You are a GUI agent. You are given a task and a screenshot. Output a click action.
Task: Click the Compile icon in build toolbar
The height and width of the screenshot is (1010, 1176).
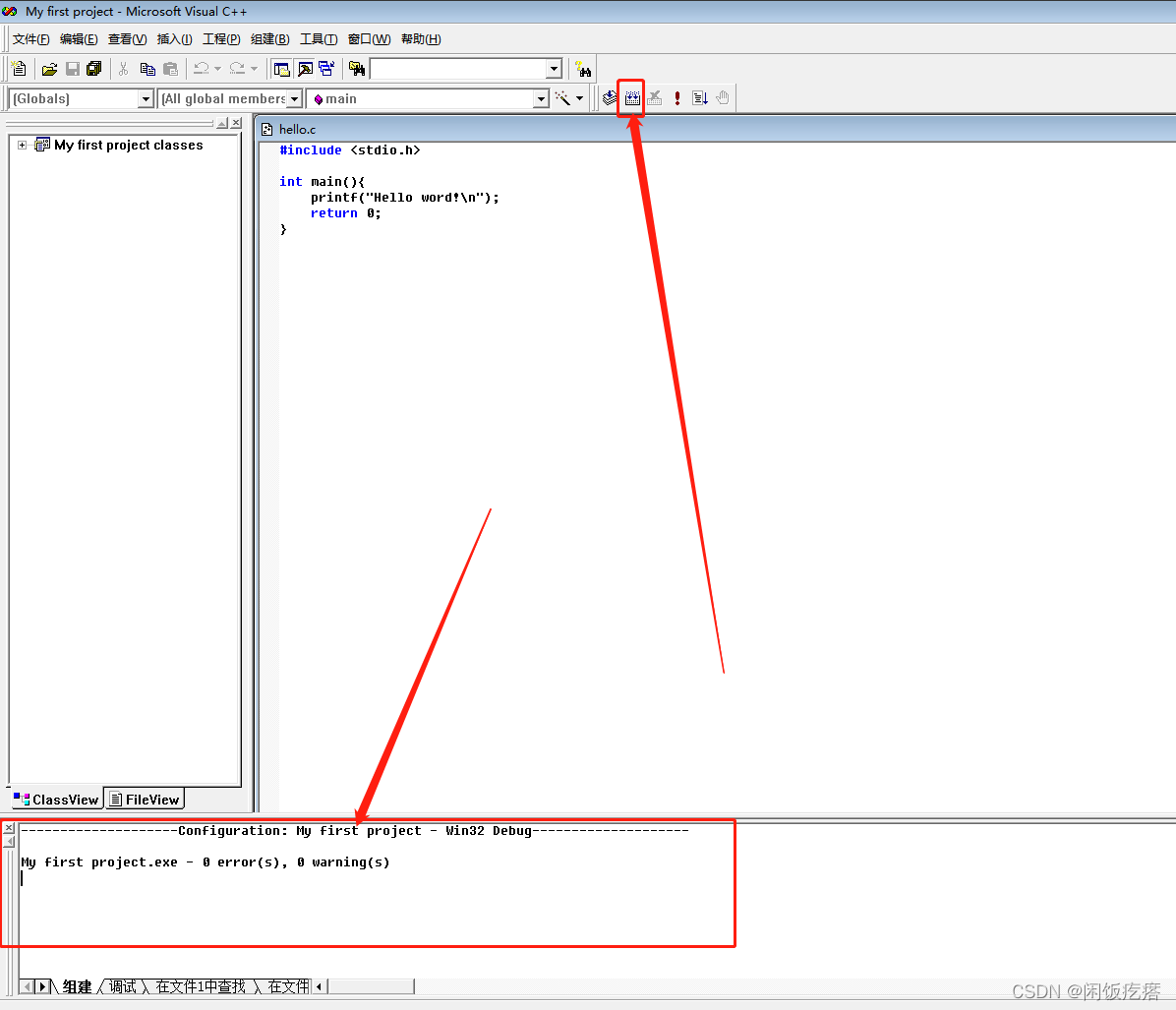(x=610, y=98)
